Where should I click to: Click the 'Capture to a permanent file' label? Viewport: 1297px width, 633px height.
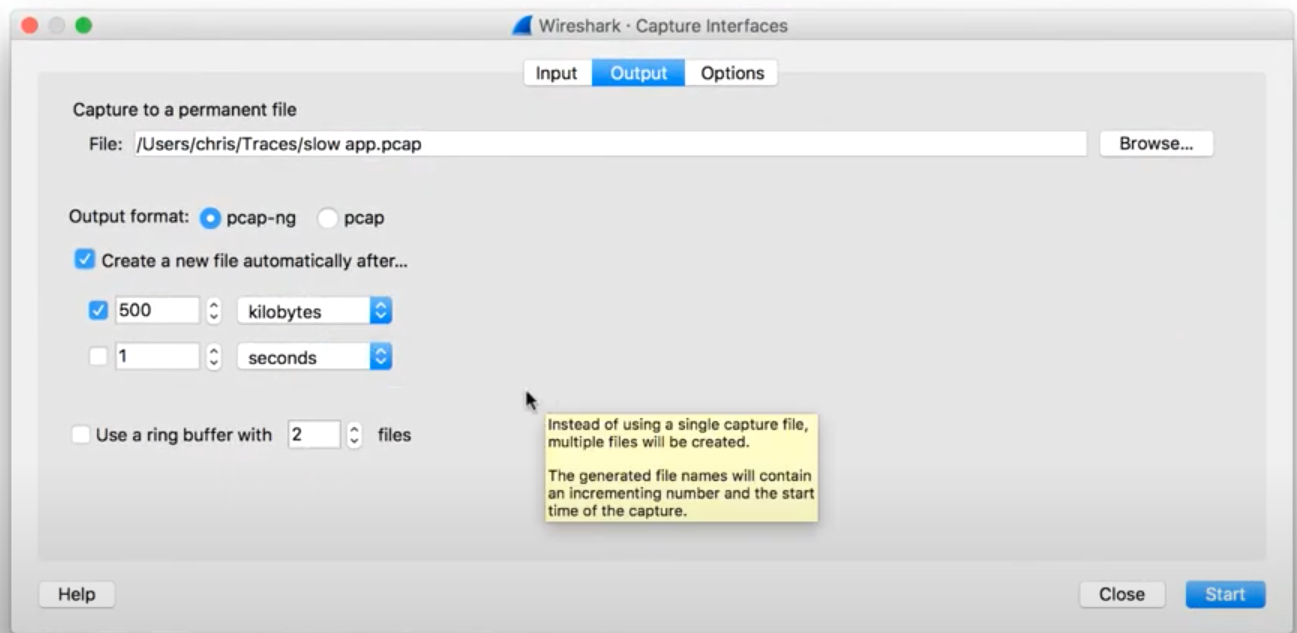point(185,109)
